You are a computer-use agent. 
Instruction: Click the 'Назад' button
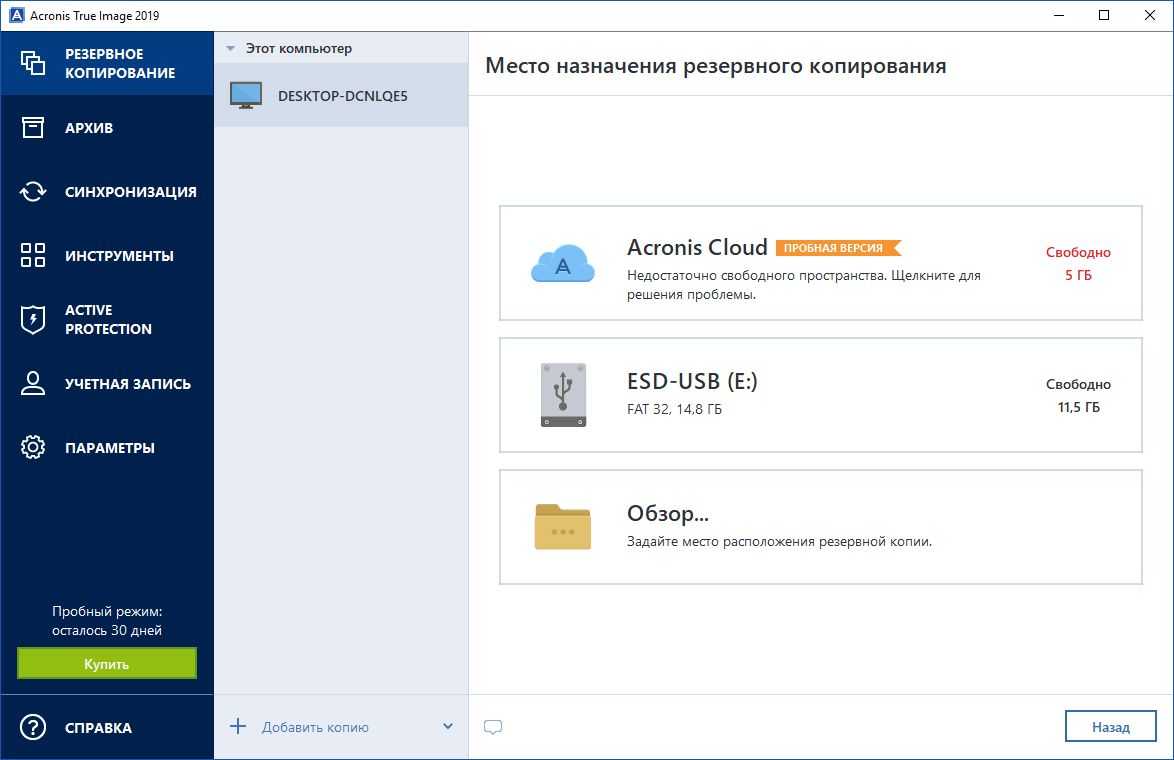pos(1110,727)
